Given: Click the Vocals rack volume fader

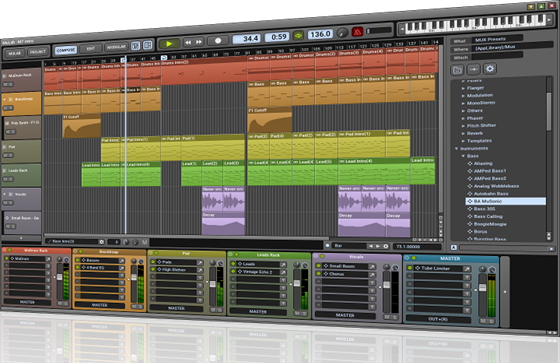Looking at the screenshot, I should pyautogui.click(x=386, y=285).
